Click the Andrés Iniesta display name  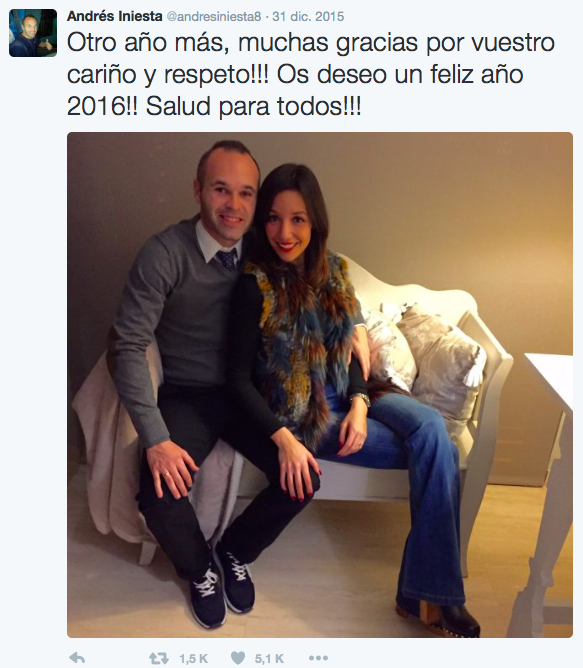pos(115,16)
